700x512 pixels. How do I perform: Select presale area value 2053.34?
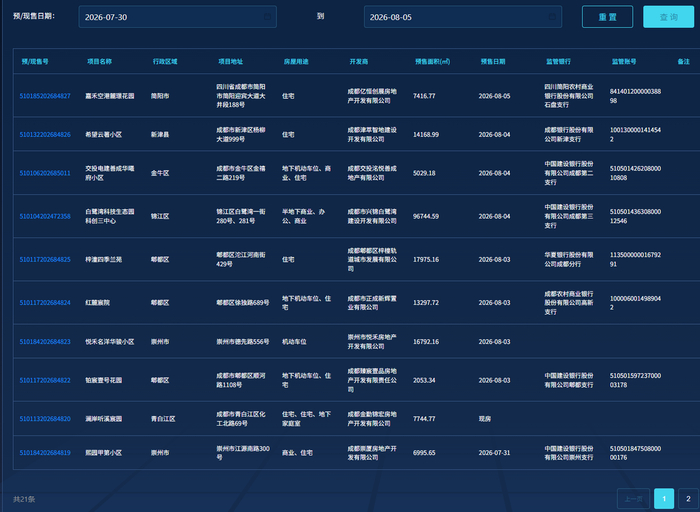click(424, 380)
